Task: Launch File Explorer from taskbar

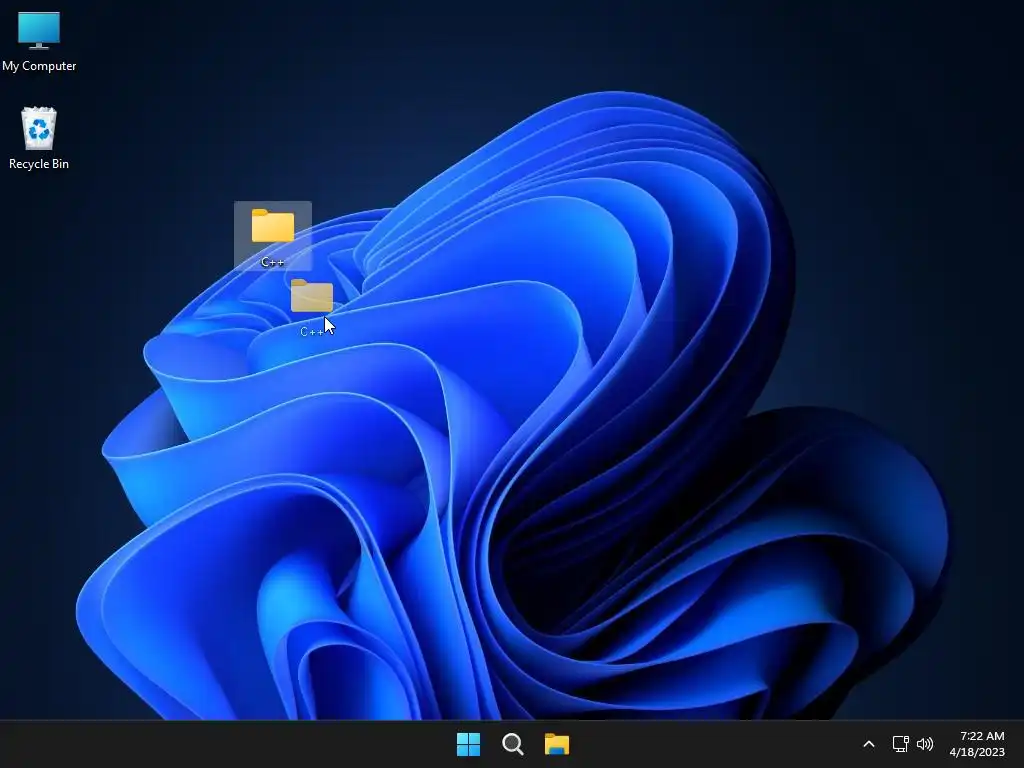Action: (x=557, y=744)
